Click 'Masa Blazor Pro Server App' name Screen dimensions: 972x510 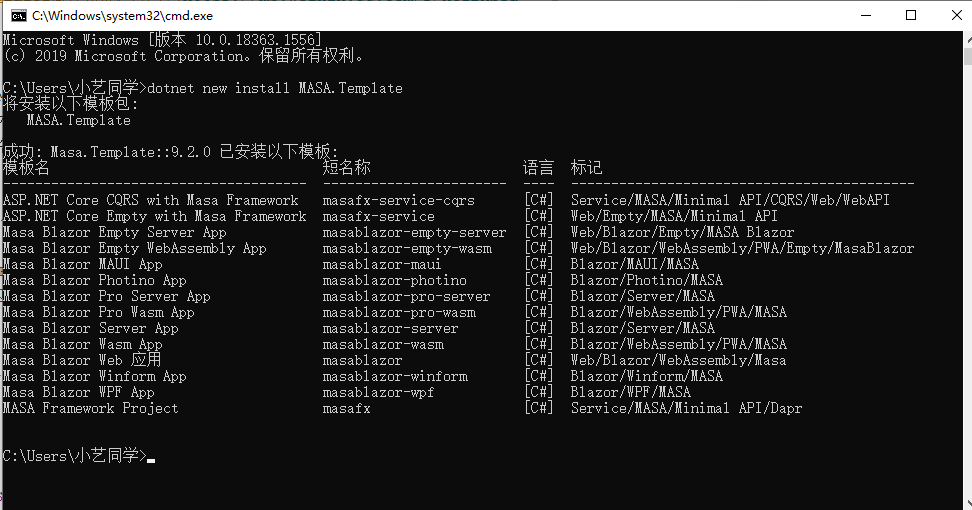point(107,296)
